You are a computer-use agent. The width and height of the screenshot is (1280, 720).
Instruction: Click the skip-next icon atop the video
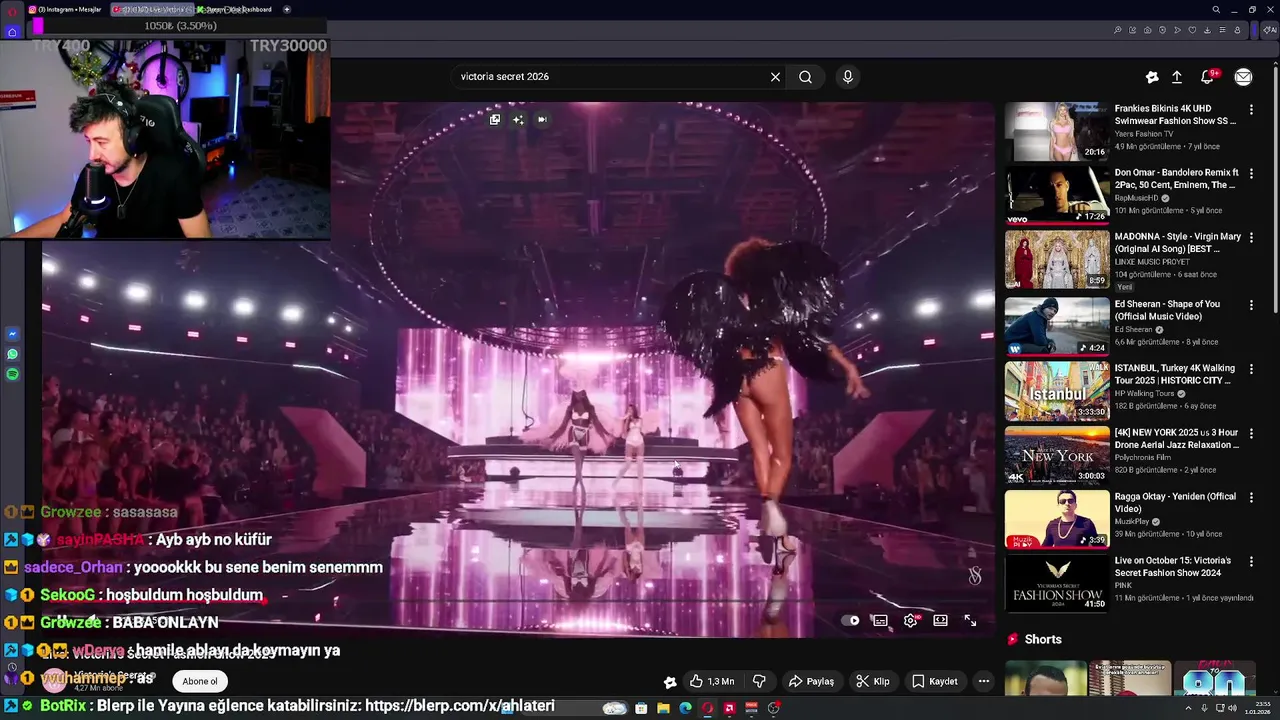point(541,119)
